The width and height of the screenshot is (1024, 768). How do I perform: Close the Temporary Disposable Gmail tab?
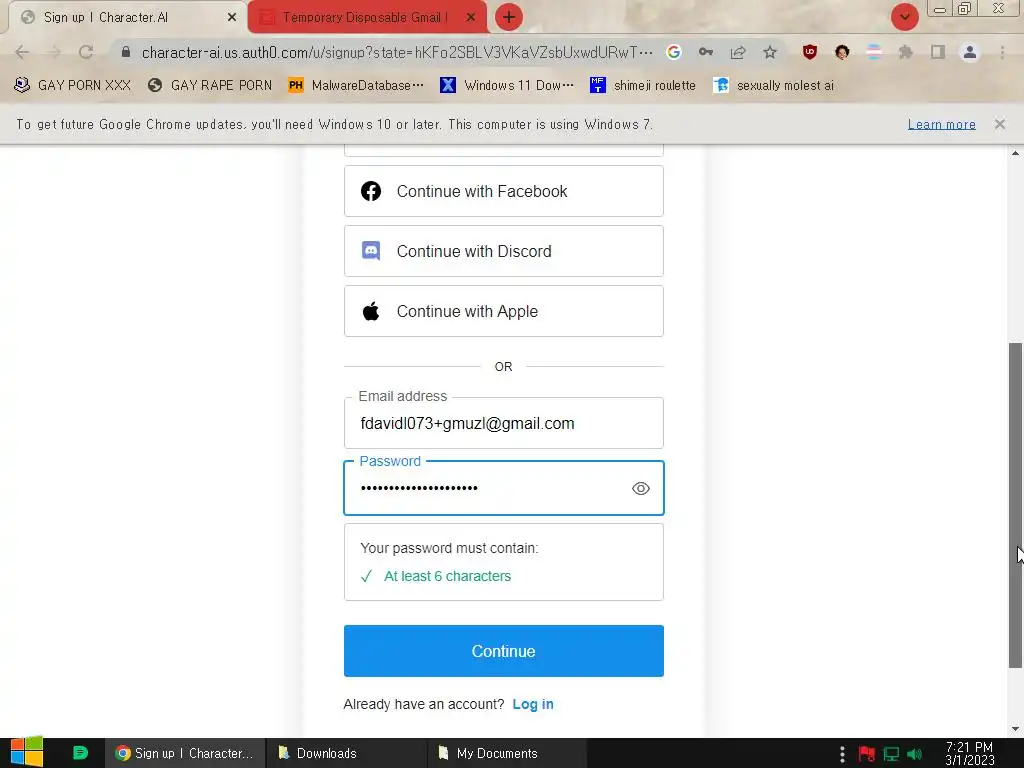pyautogui.click(x=471, y=18)
